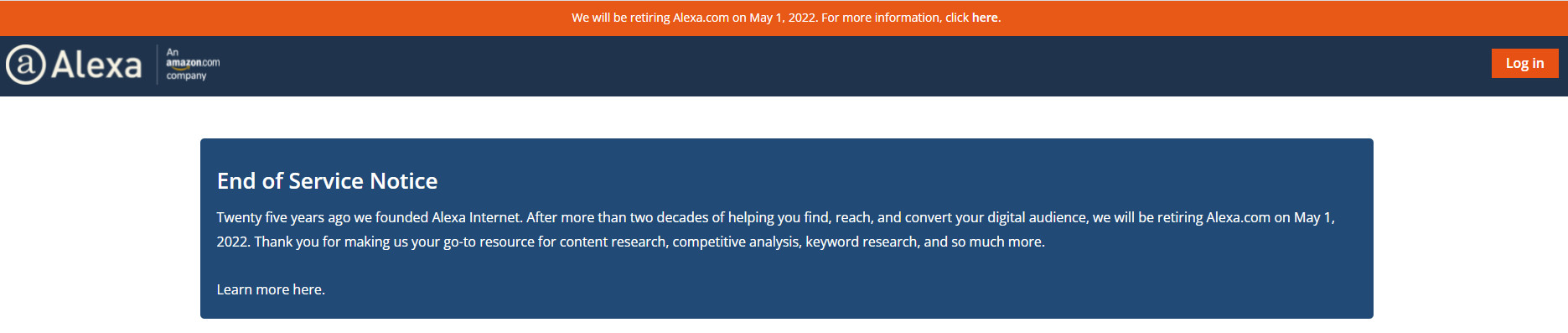Click the amazon.com company logo
Image resolution: width=1568 pixels, height=333 pixels.
pos(193,63)
